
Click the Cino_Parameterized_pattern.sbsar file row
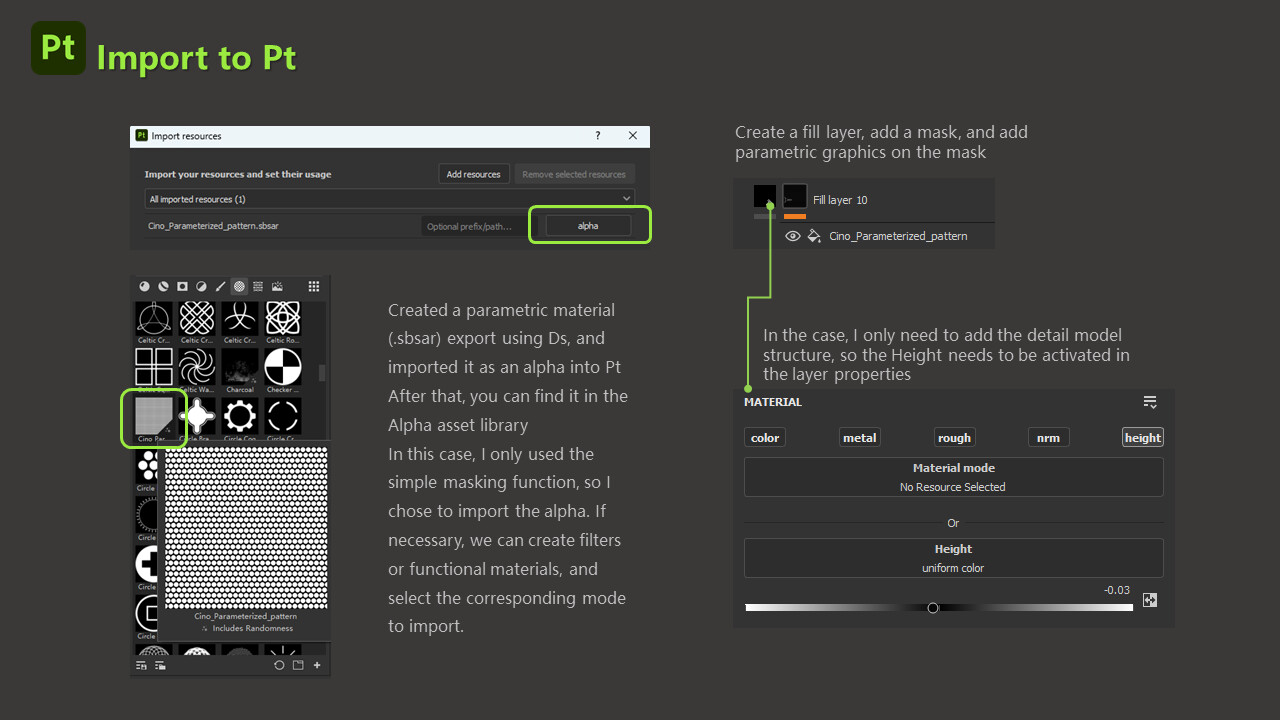(390, 226)
